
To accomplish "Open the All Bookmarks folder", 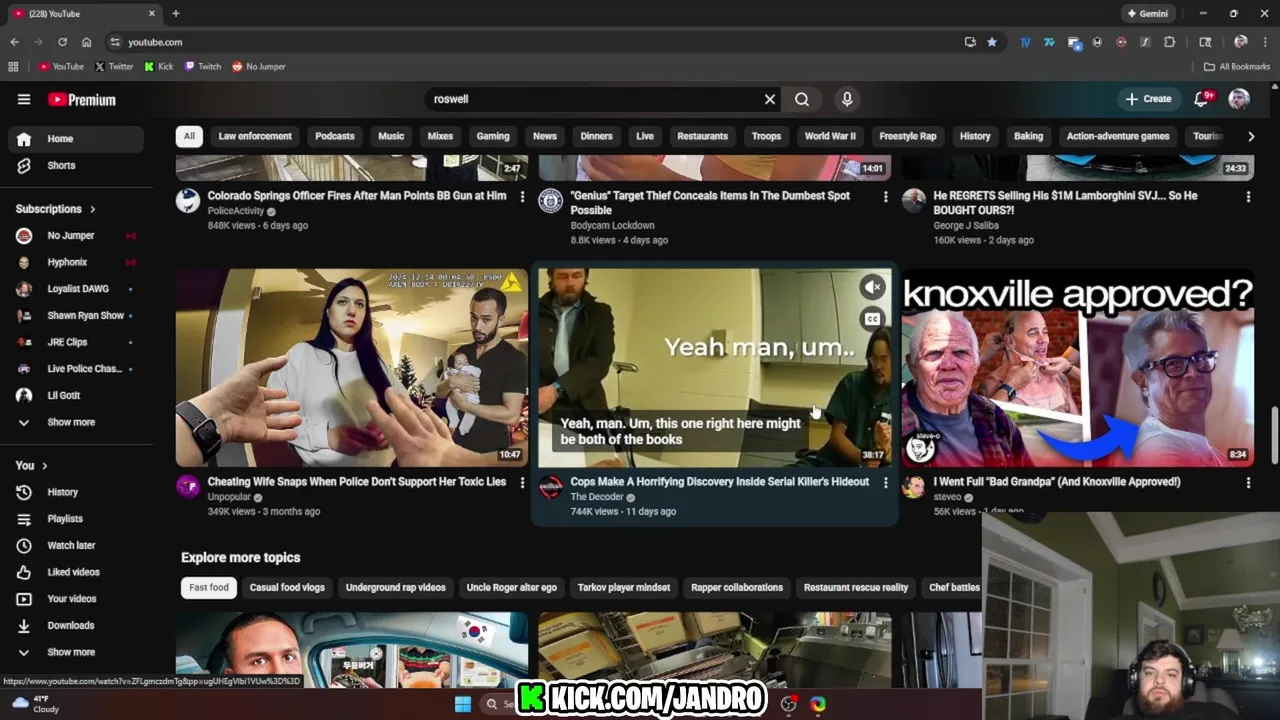I will coord(1237,67).
